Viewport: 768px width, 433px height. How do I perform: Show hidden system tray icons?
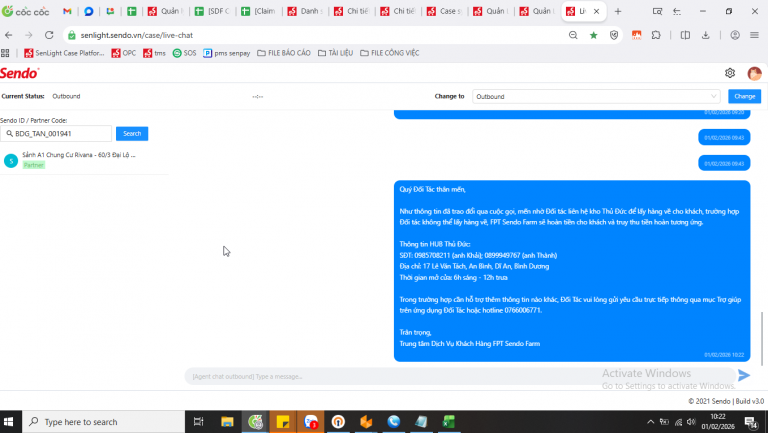[650, 422]
